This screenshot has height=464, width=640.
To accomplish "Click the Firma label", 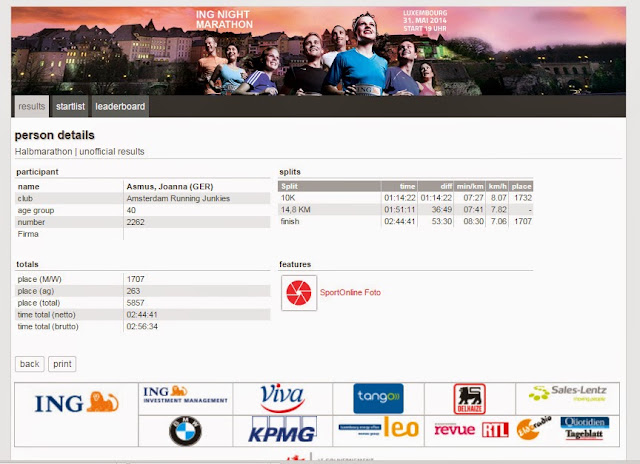I will (x=28, y=234).
